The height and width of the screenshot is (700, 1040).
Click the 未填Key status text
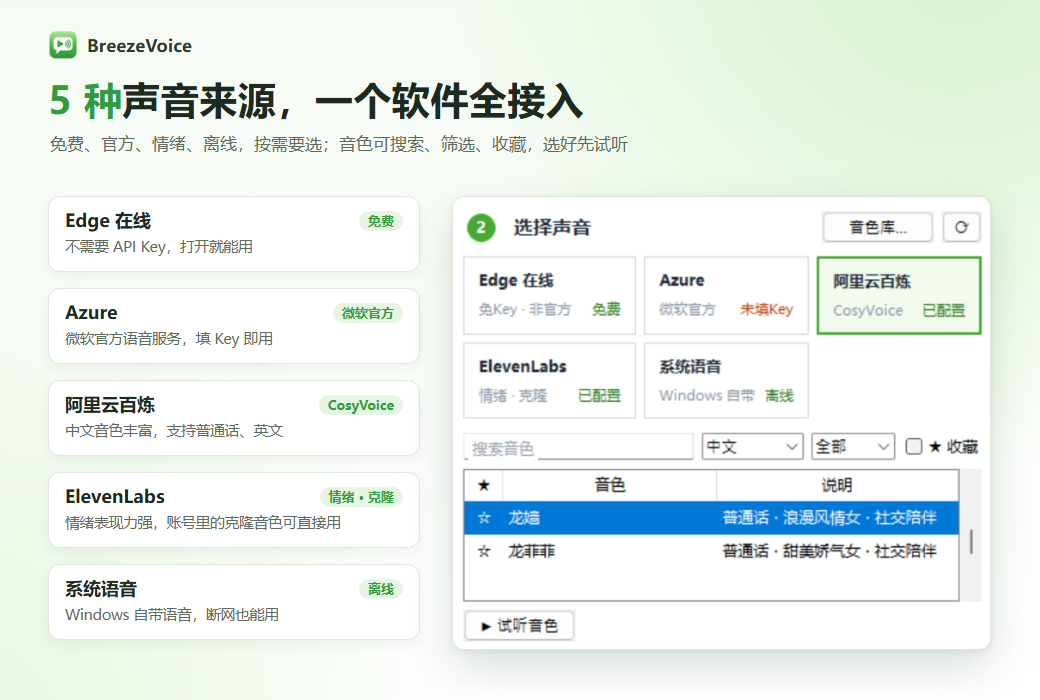[766, 309]
